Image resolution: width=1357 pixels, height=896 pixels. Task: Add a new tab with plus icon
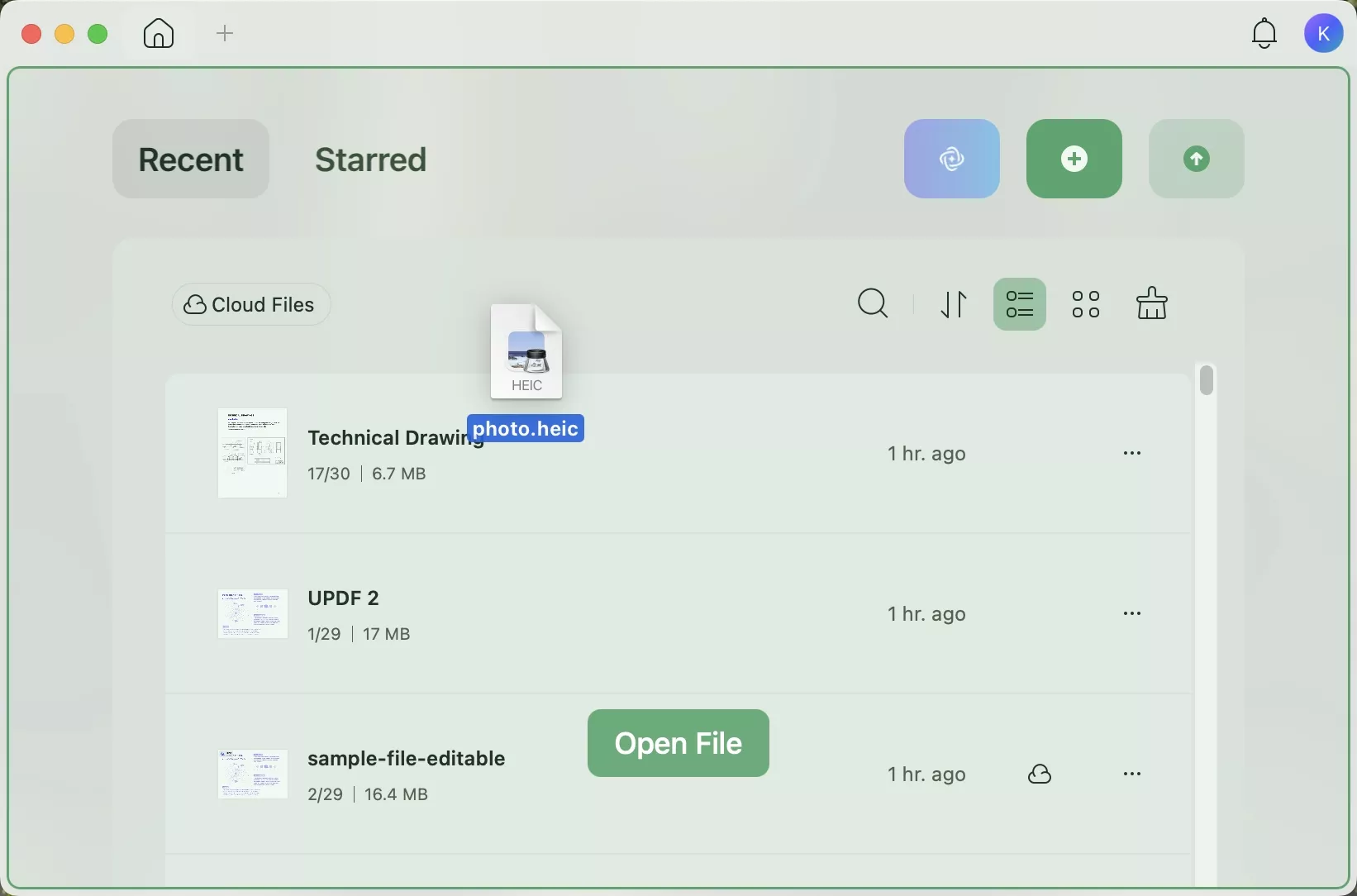[225, 34]
